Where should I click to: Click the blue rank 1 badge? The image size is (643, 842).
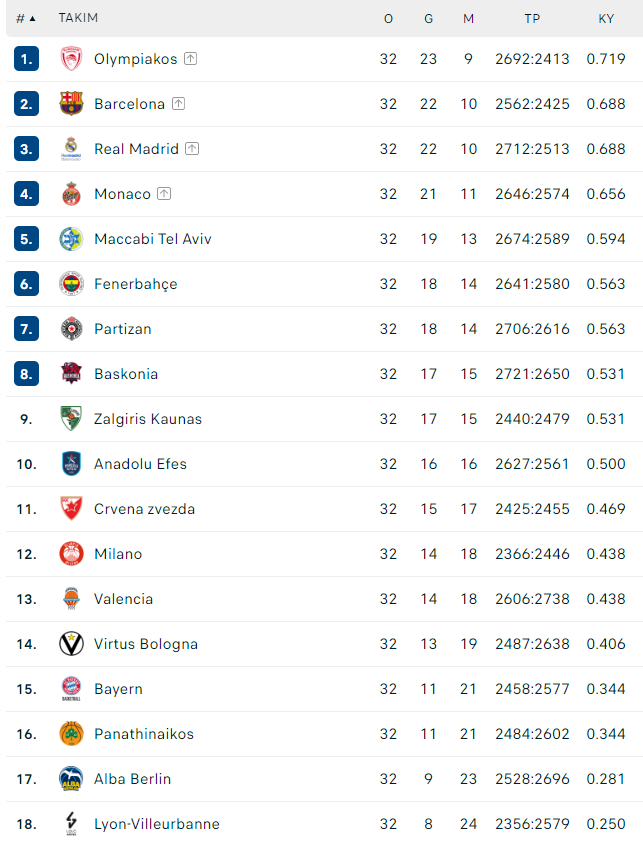pos(26,59)
